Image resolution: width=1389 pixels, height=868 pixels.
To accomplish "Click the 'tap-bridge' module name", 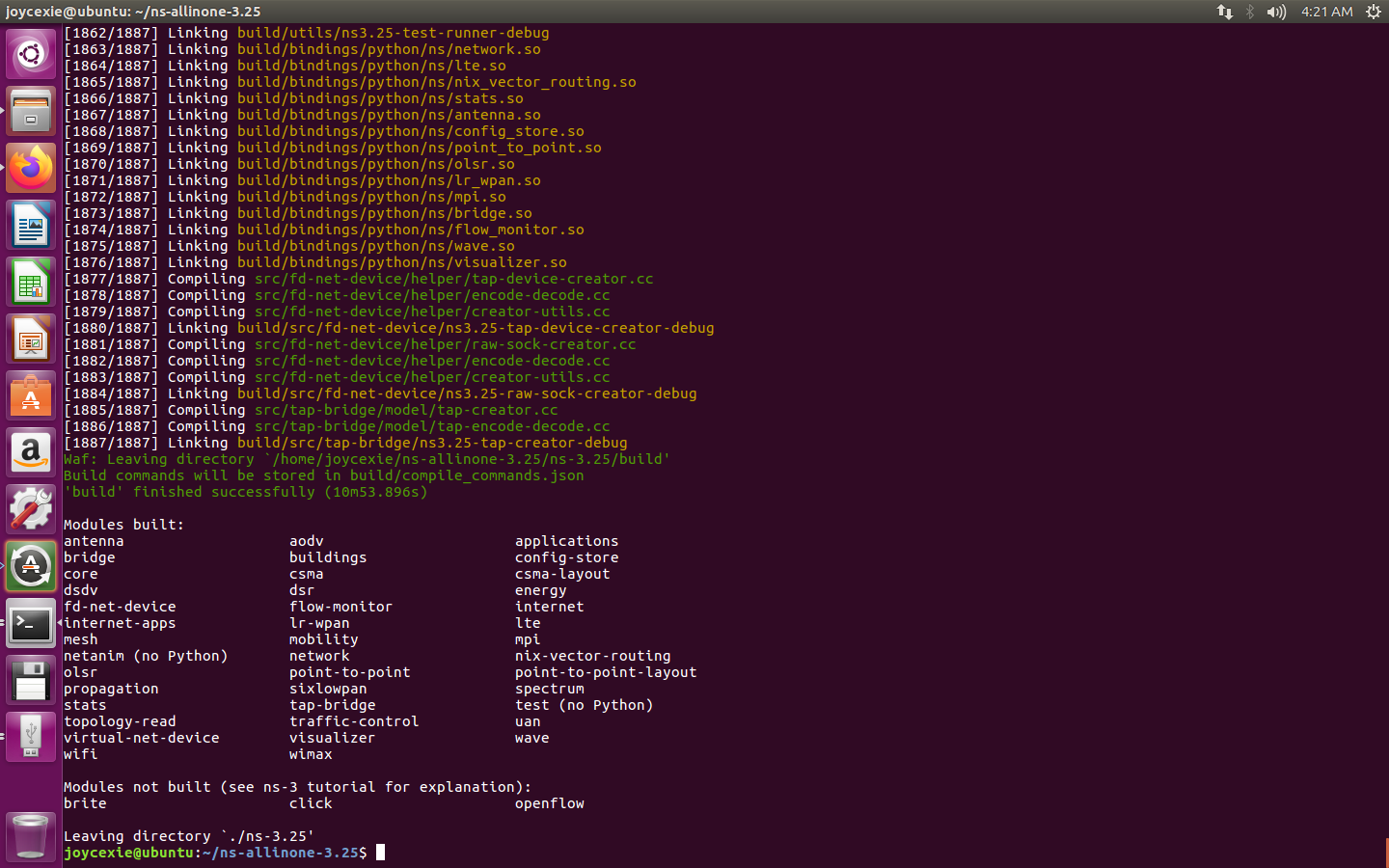I will click(332, 705).
